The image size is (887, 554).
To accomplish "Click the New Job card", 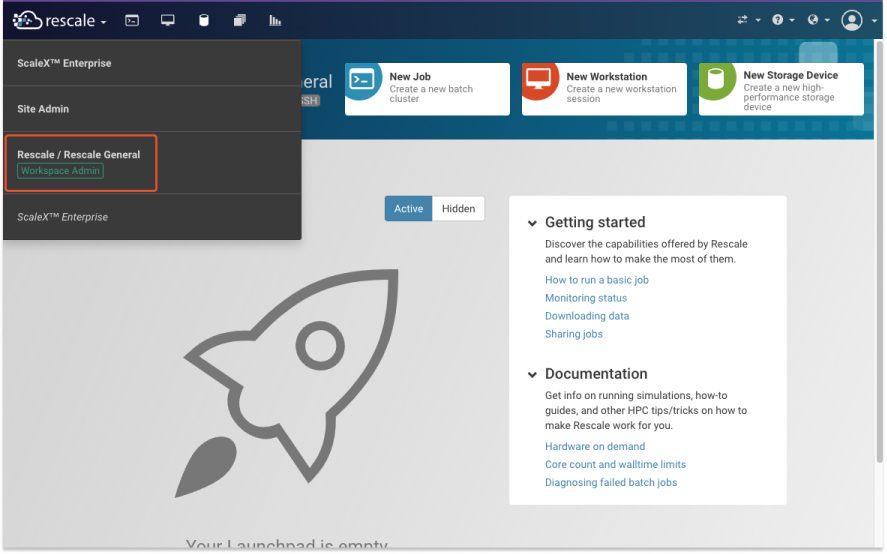I will click(x=427, y=89).
